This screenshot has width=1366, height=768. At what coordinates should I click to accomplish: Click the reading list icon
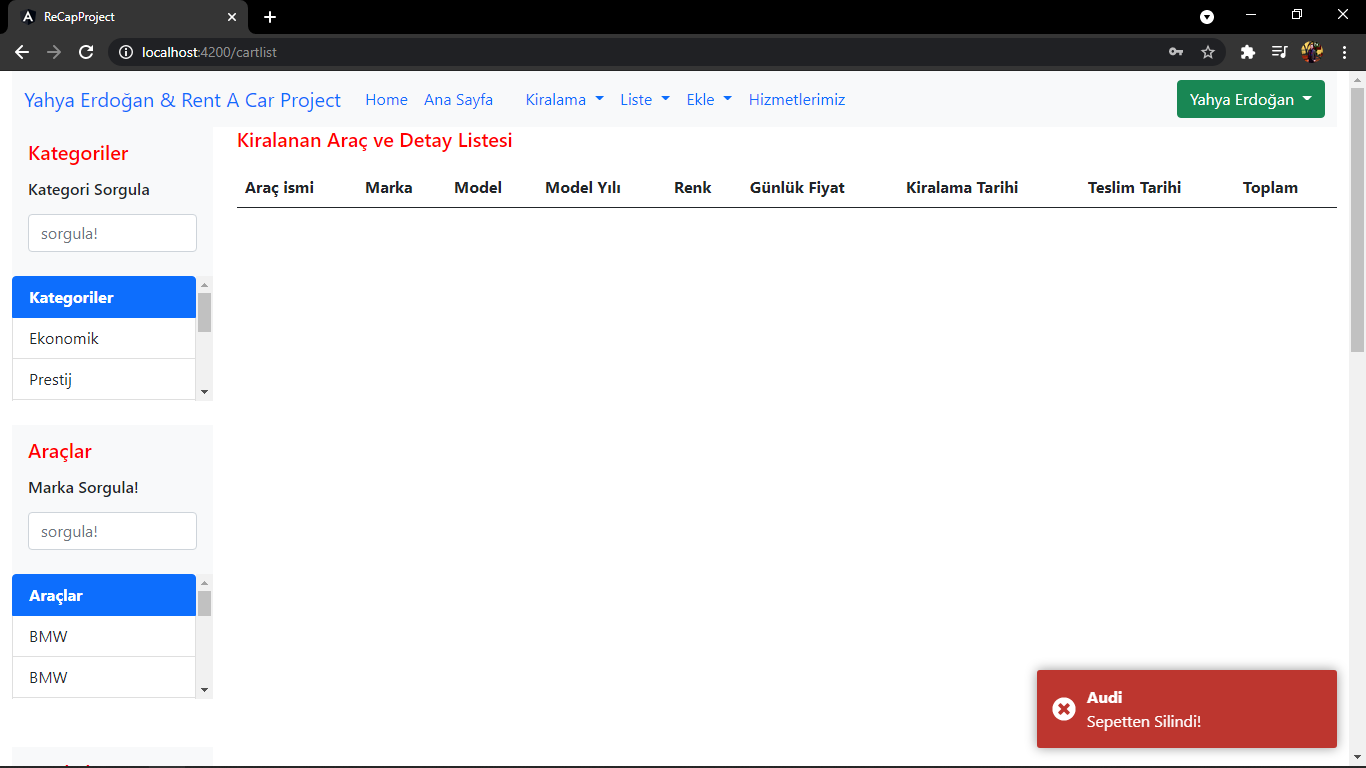coord(1281,51)
